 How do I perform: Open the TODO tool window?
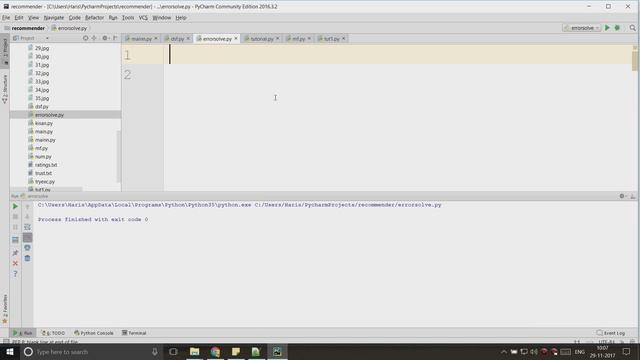tap(54, 333)
